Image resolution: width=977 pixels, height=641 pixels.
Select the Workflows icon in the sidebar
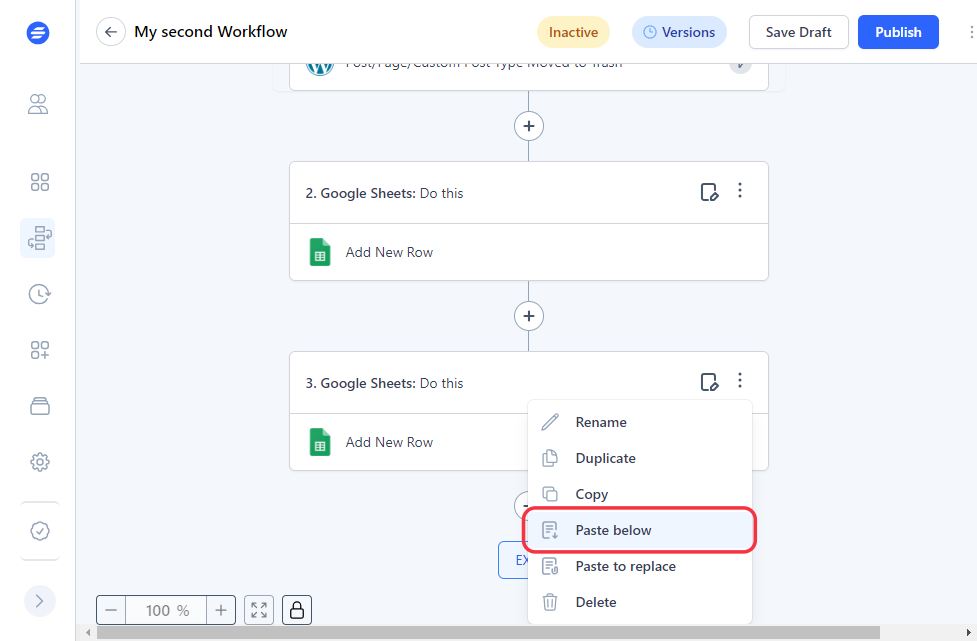(39, 238)
